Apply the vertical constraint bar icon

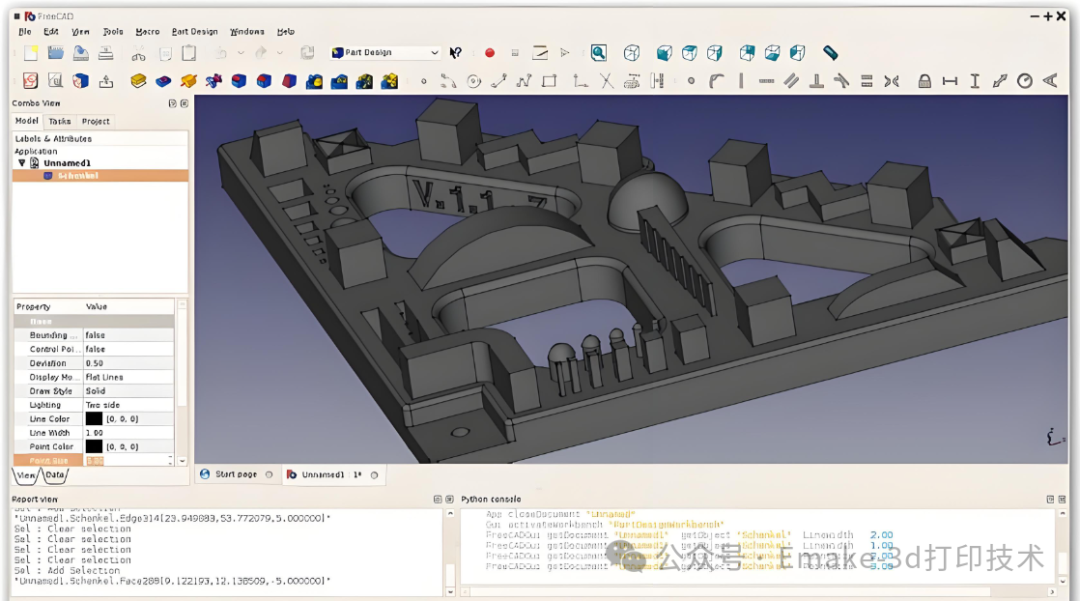tap(741, 81)
